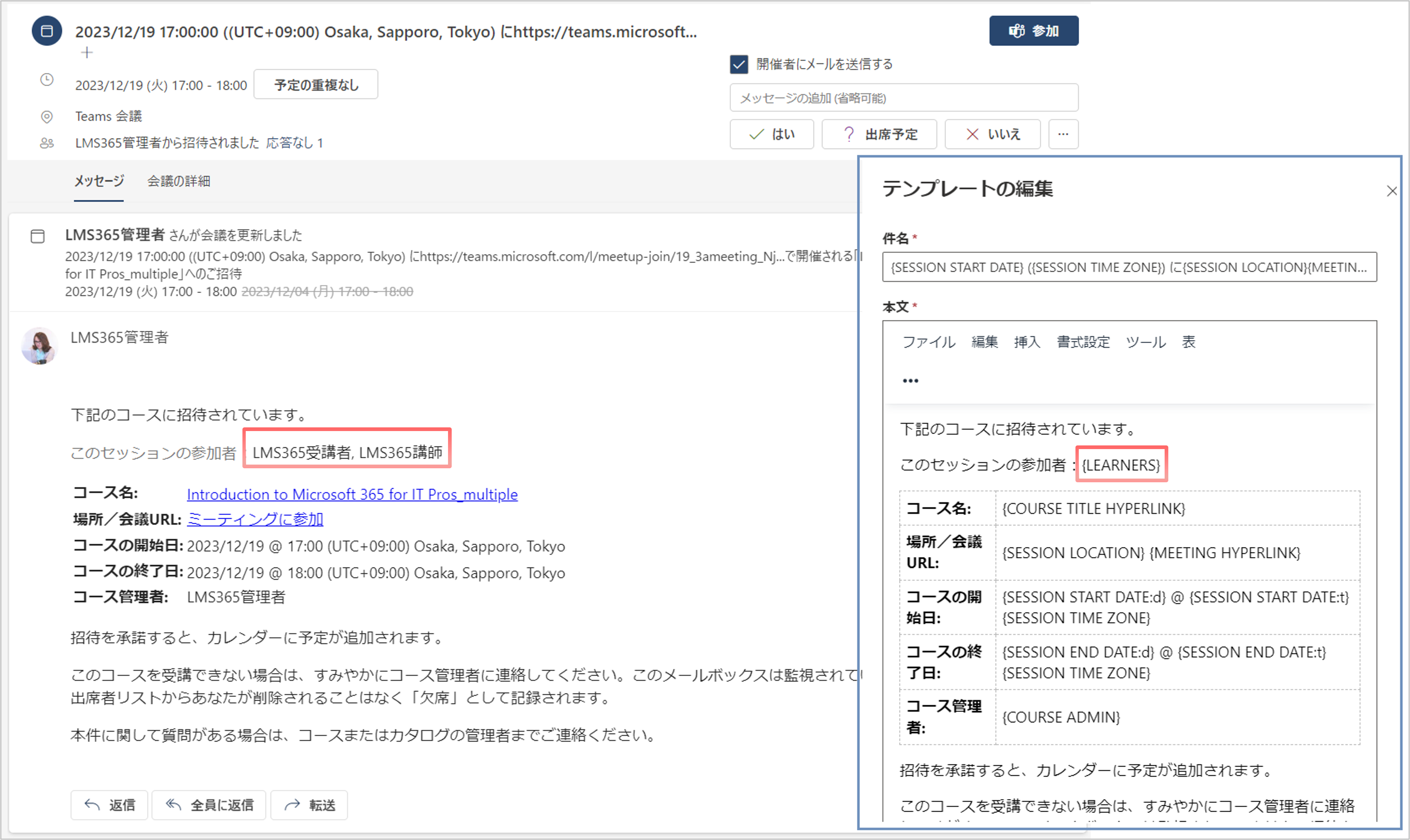Click 予定の重複なし button
Image resolution: width=1410 pixels, height=840 pixels.
tap(316, 85)
